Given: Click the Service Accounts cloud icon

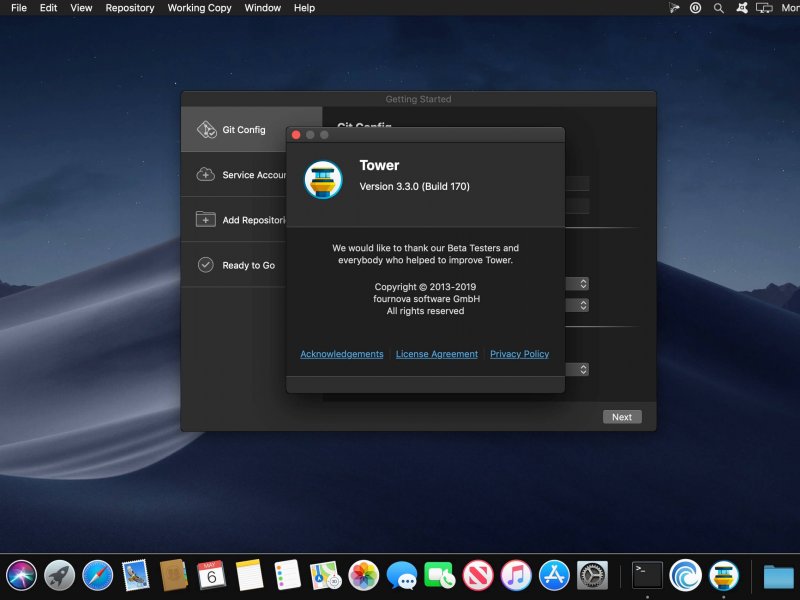Looking at the screenshot, I should point(206,174).
